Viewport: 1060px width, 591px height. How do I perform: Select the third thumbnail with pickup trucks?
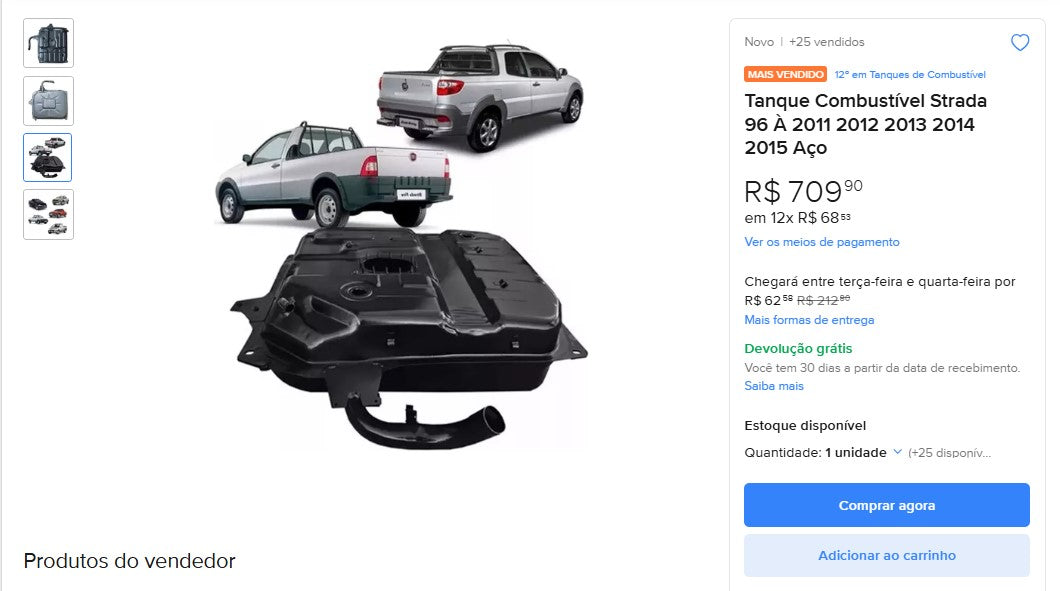pyautogui.click(x=48, y=158)
